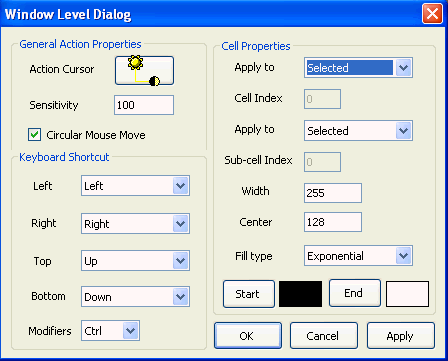Viewport: 448px width, 361px height.
Task: Click the Action Cursor sun icon button
Action: pyautogui.click(x=144, y=70)
